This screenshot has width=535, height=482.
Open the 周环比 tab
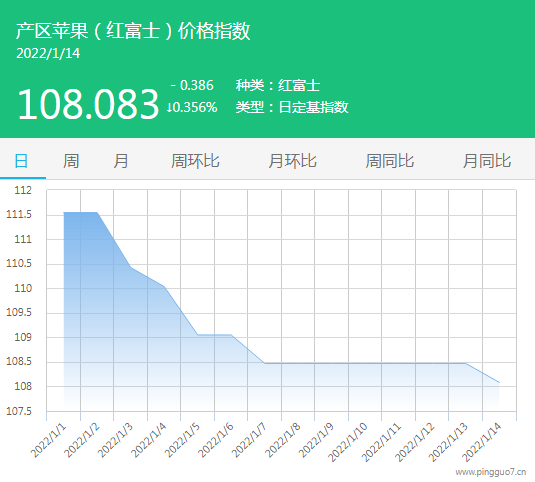click(195, 161)
